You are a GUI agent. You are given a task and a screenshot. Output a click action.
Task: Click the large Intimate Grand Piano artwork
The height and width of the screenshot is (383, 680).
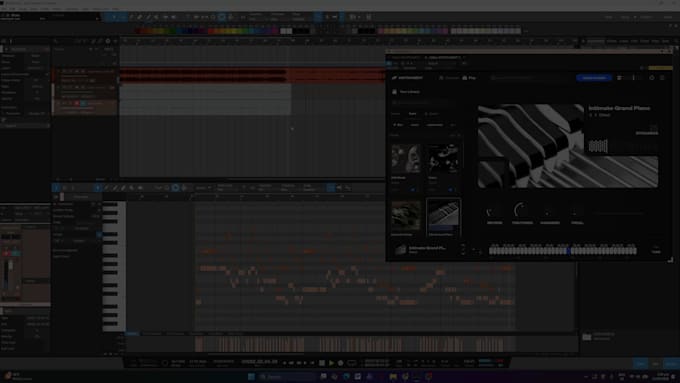(568, 146)
